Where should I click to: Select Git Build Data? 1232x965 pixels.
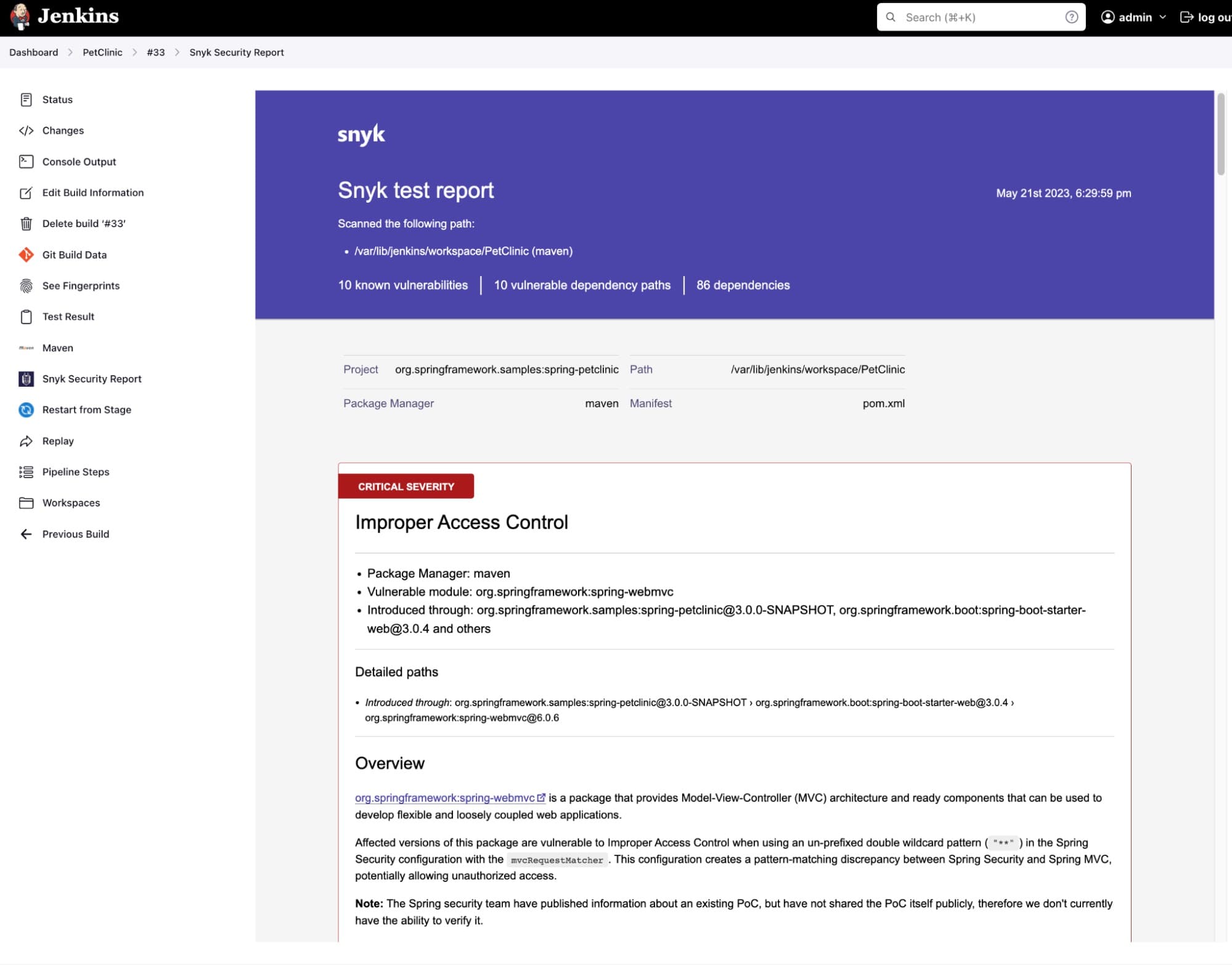[73, 254]
